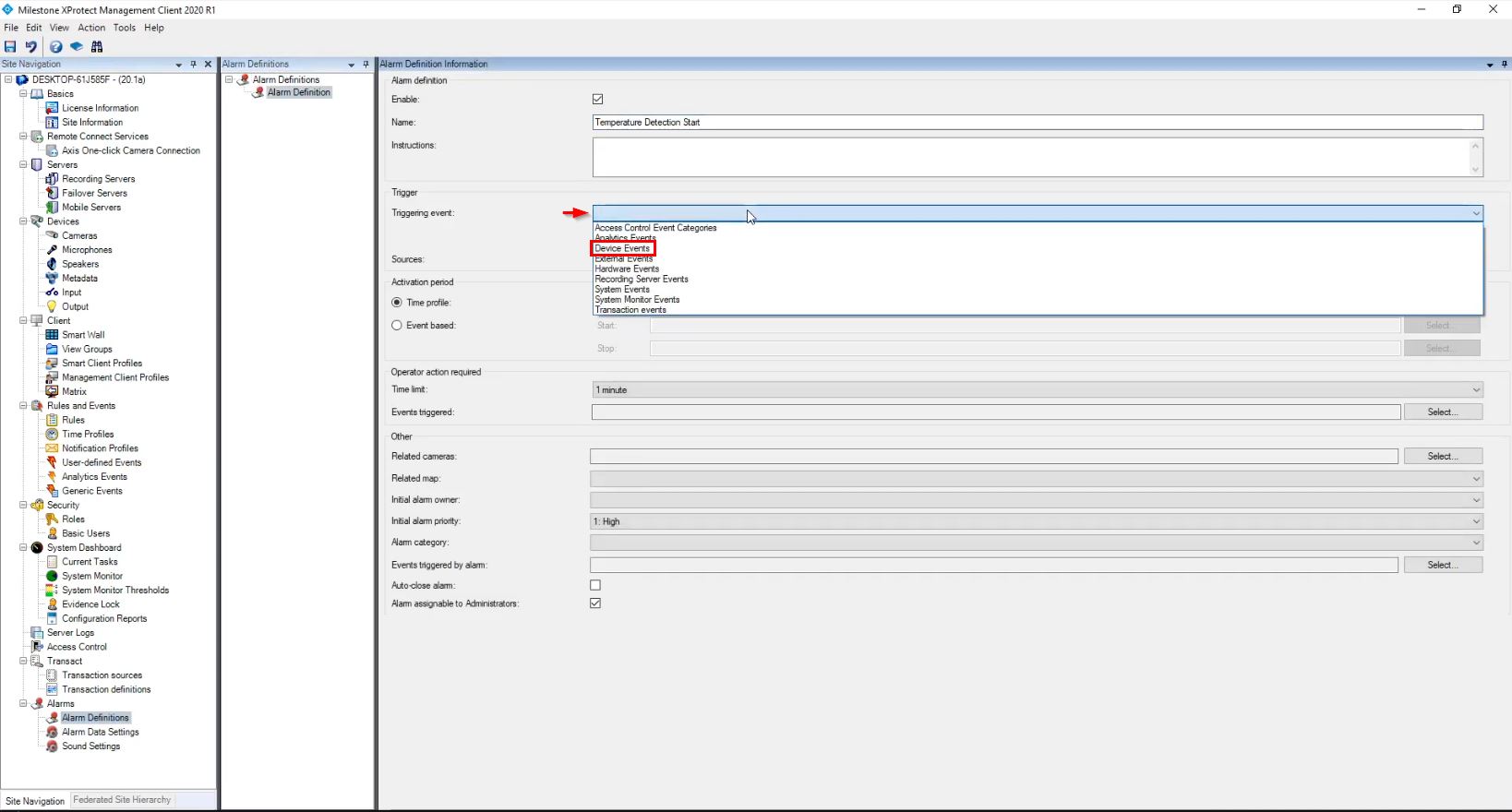Uncheck the Enable alarm definition checkbox
The width and height of the screenshot is (1512, 812).
tap(597, 99)
